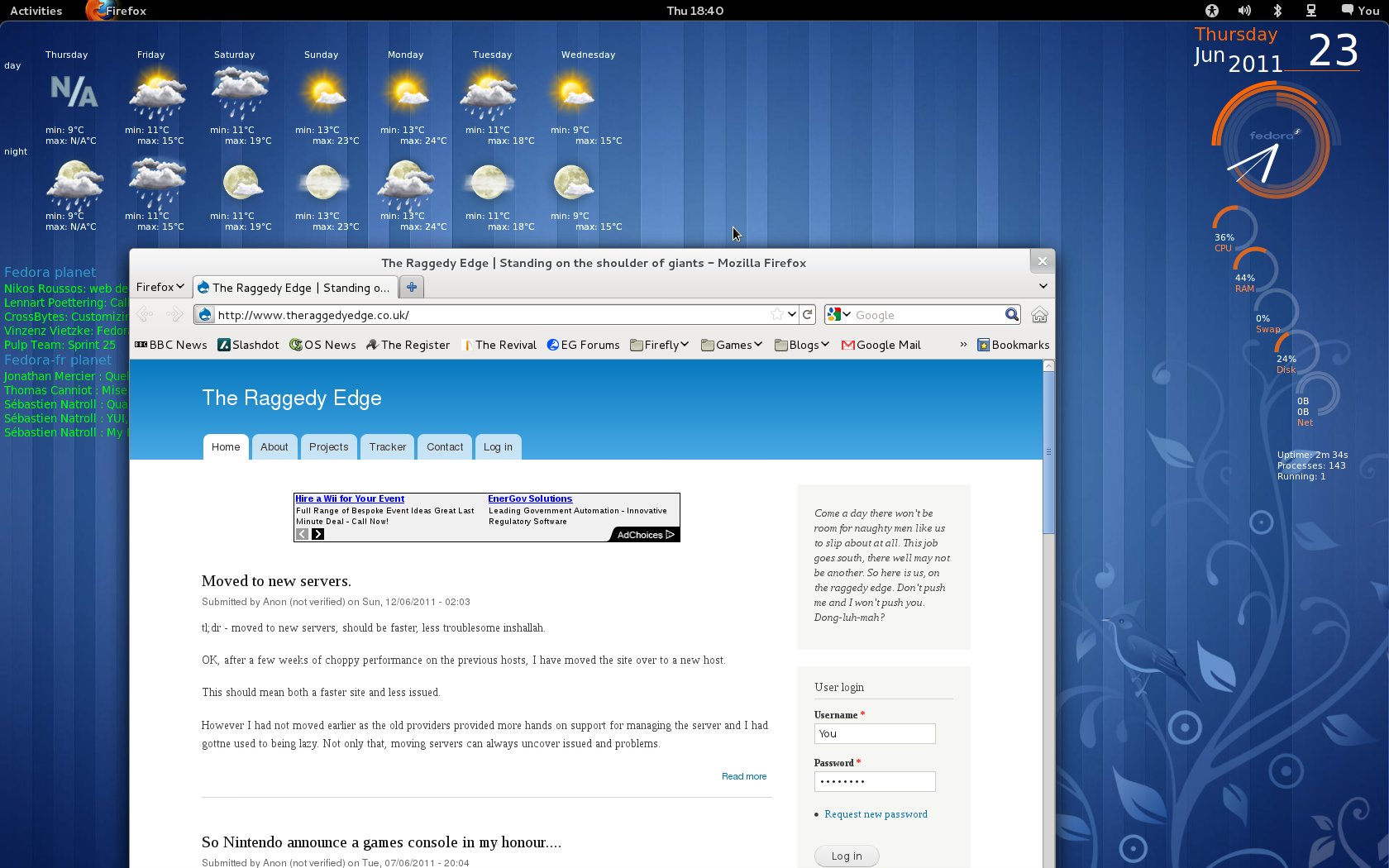Image resolution: width=1389 pixels, height=868 pixels.
Task: Click the volume speaker icon in top panel
Action: (x=1244, y=11)
